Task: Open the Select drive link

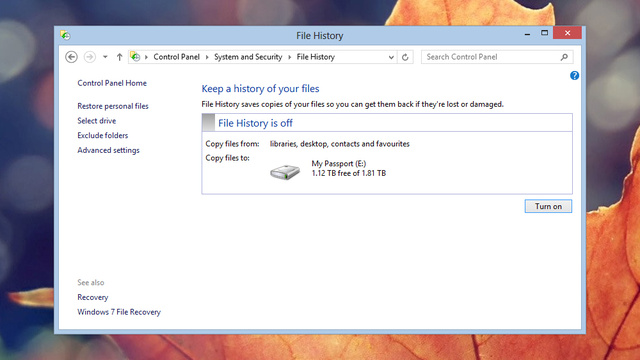Action: (97, 121)
